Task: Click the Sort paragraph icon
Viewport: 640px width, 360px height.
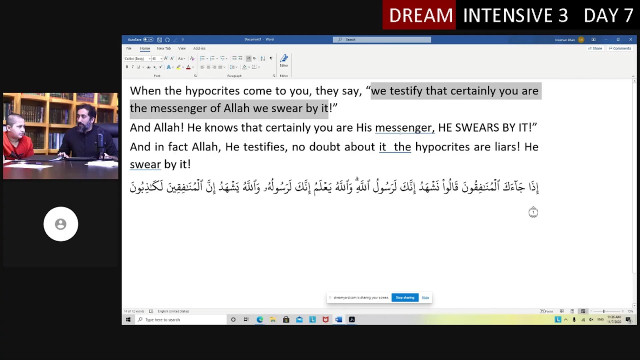Action: click(x=262, y=58)
